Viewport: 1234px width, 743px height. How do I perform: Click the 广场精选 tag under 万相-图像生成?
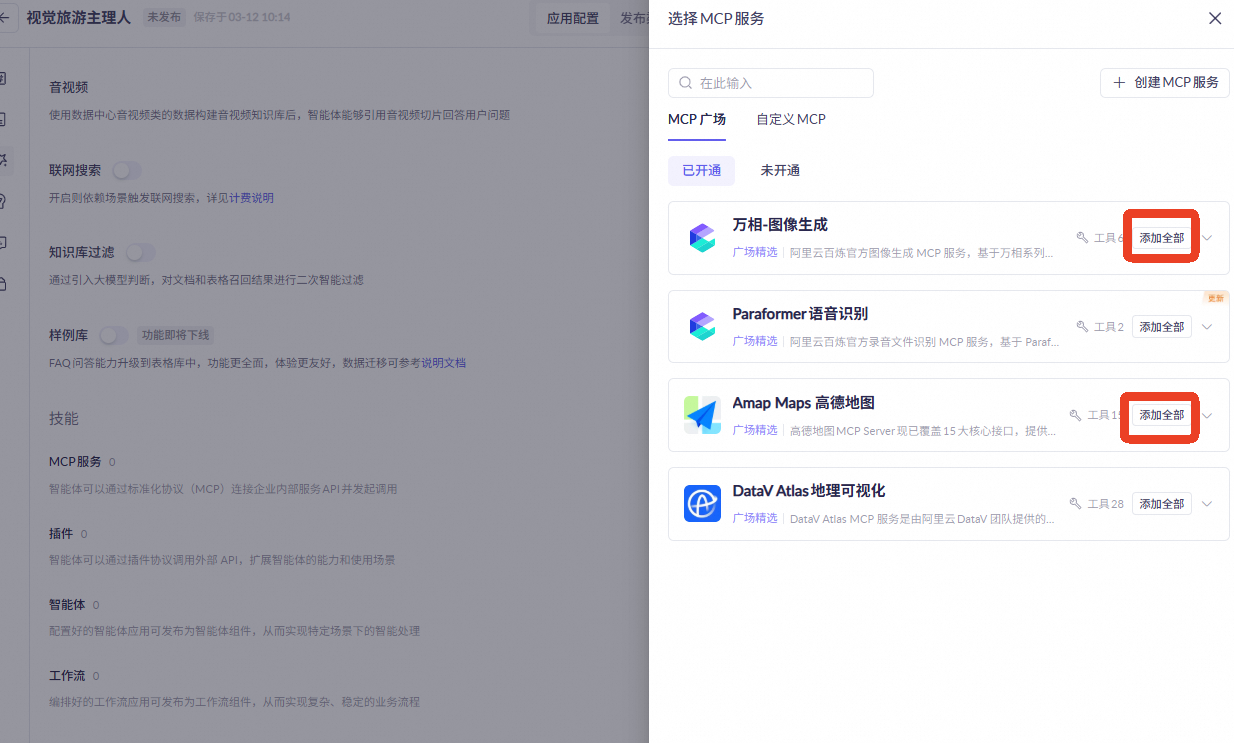755,252
